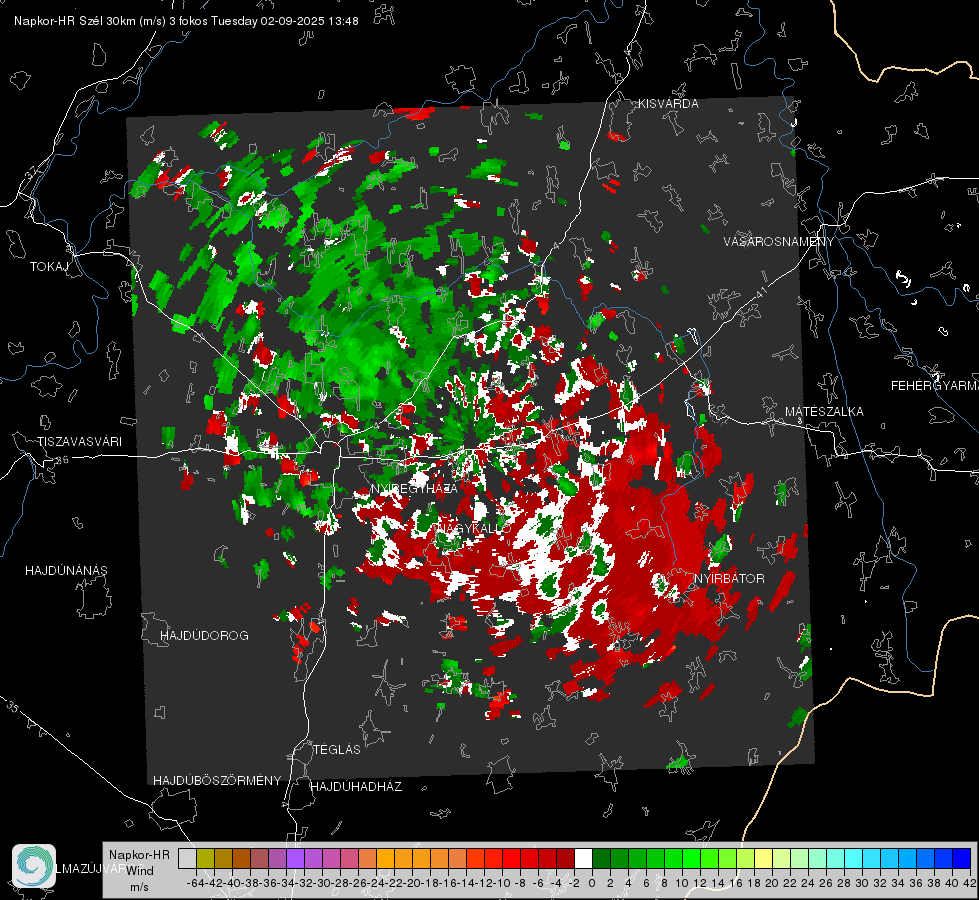Select the yellow swatch between 18 and 20
This screenshot has height=900, width=979.
click(x=764, y=858)
